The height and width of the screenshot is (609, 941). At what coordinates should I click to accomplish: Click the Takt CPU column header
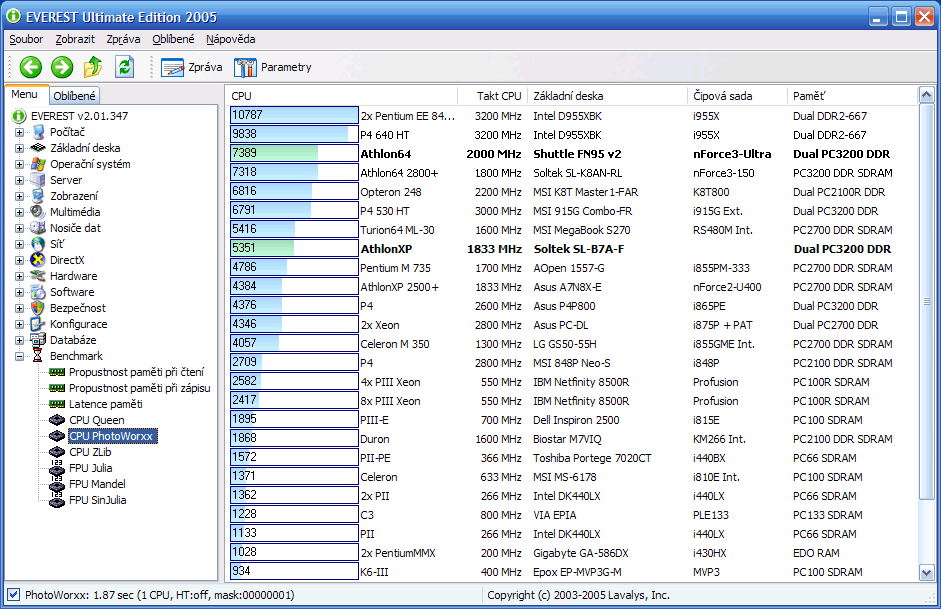click(x=498, y=96)
